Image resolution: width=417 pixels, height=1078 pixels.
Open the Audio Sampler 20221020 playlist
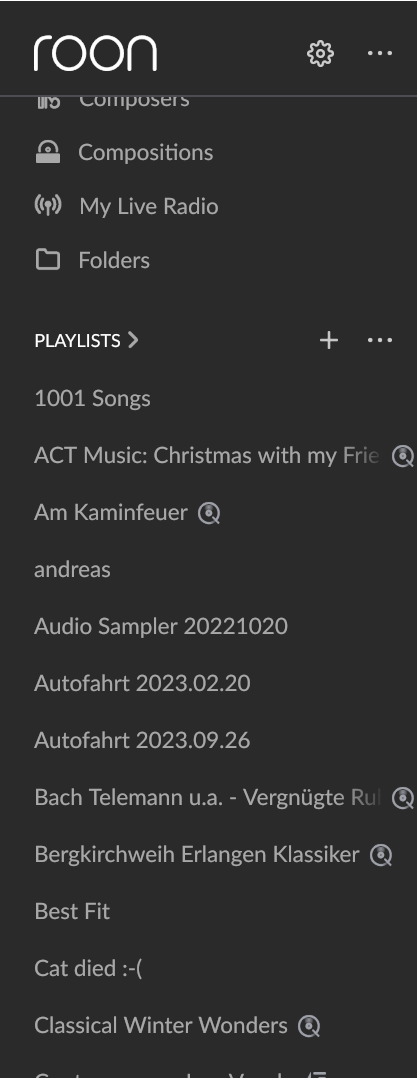pos(161,626)
